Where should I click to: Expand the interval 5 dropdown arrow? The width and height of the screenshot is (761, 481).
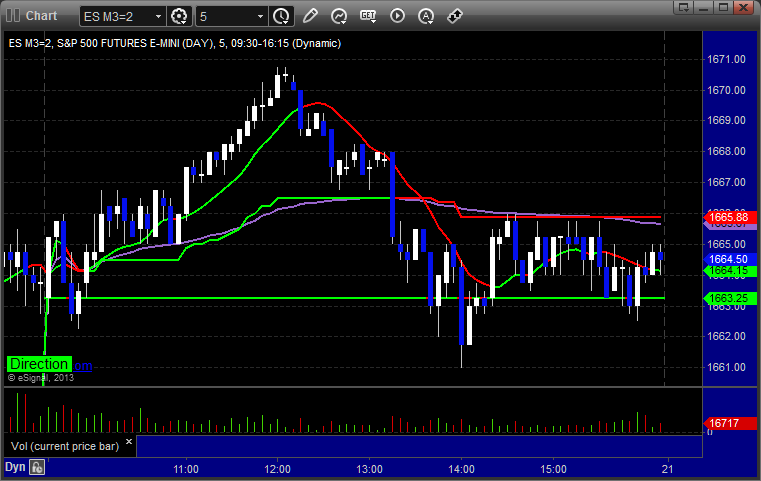coord(260,17)
